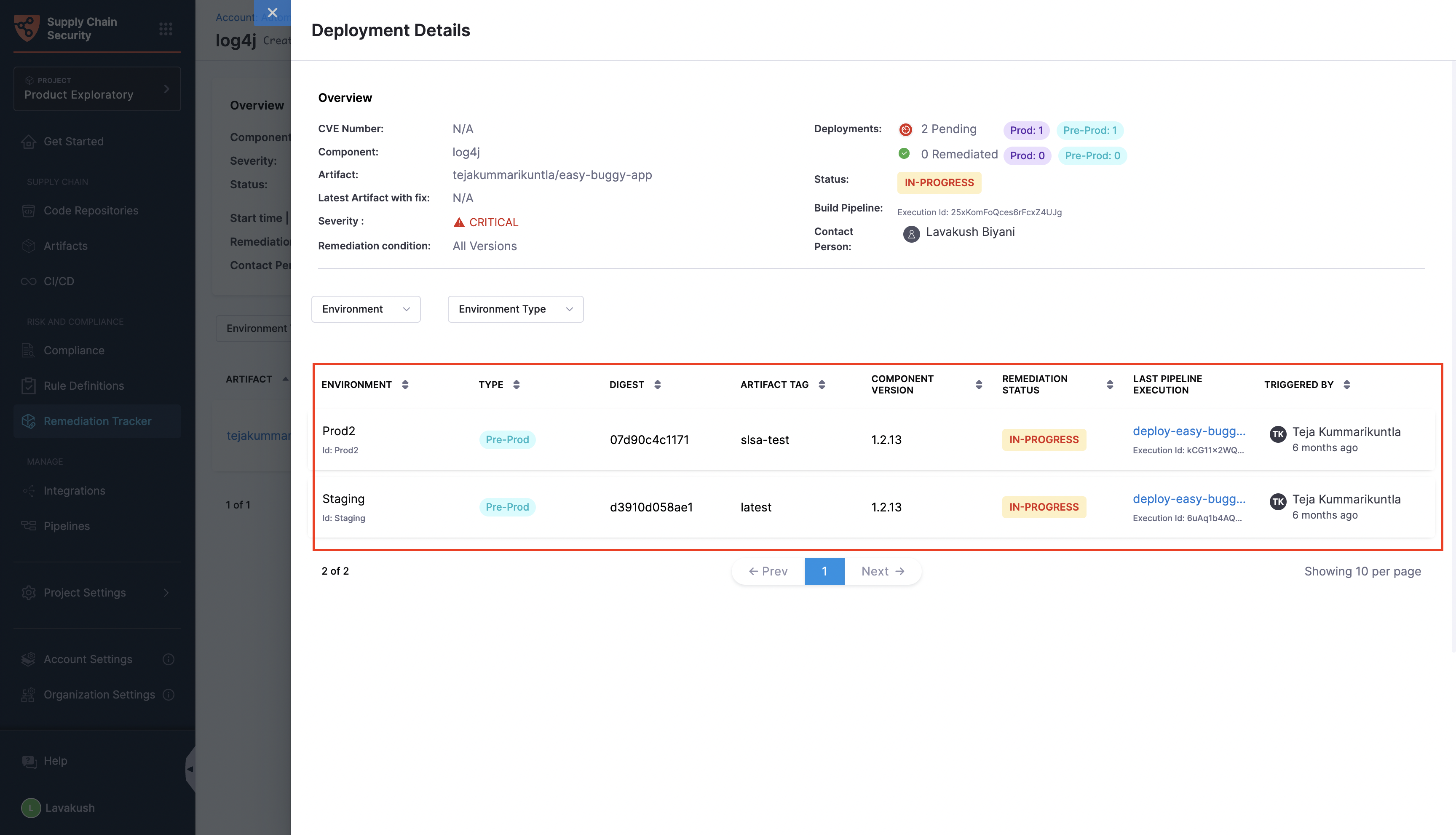Sort by Artifact Tag column
The width and height of the screenshot is (1456, 835).
[821, 385]
